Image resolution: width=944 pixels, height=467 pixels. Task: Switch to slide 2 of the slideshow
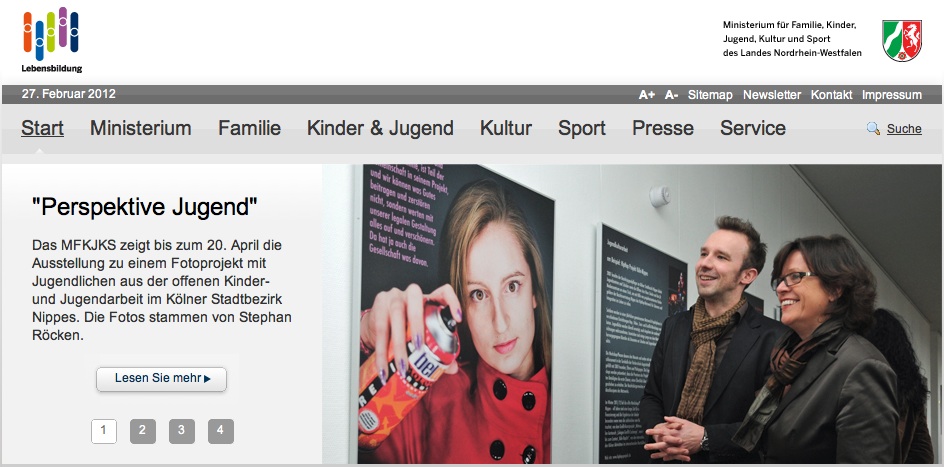pos(143,431)
